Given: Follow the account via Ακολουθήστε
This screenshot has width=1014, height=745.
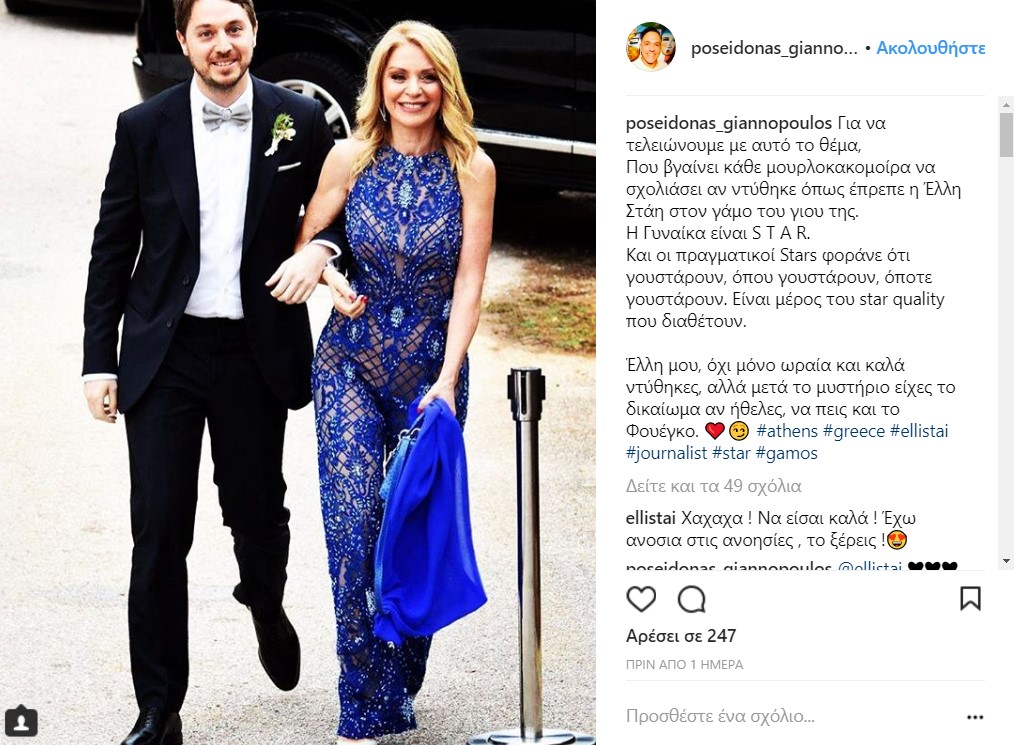Looking at the screenshot, I should click(931, 49).
